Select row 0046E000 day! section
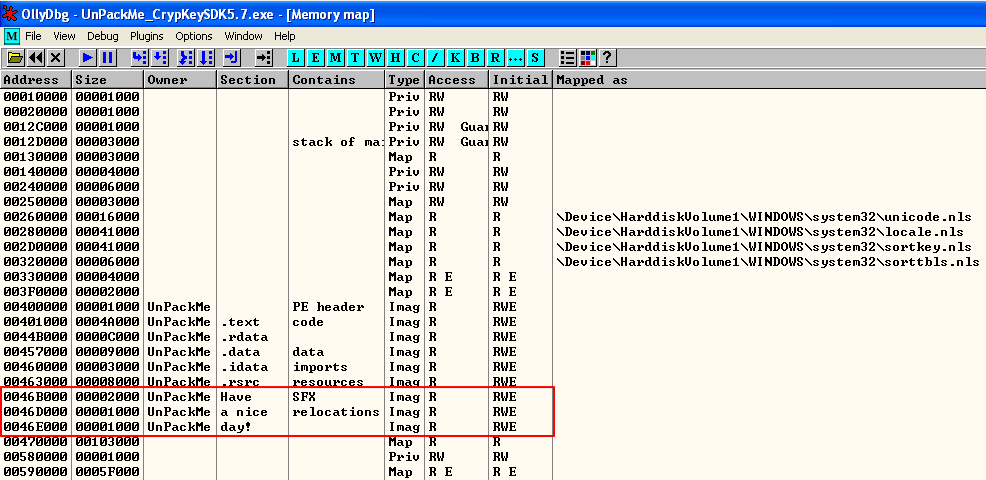This screenshot has height=480, width=986. [493, 427]
